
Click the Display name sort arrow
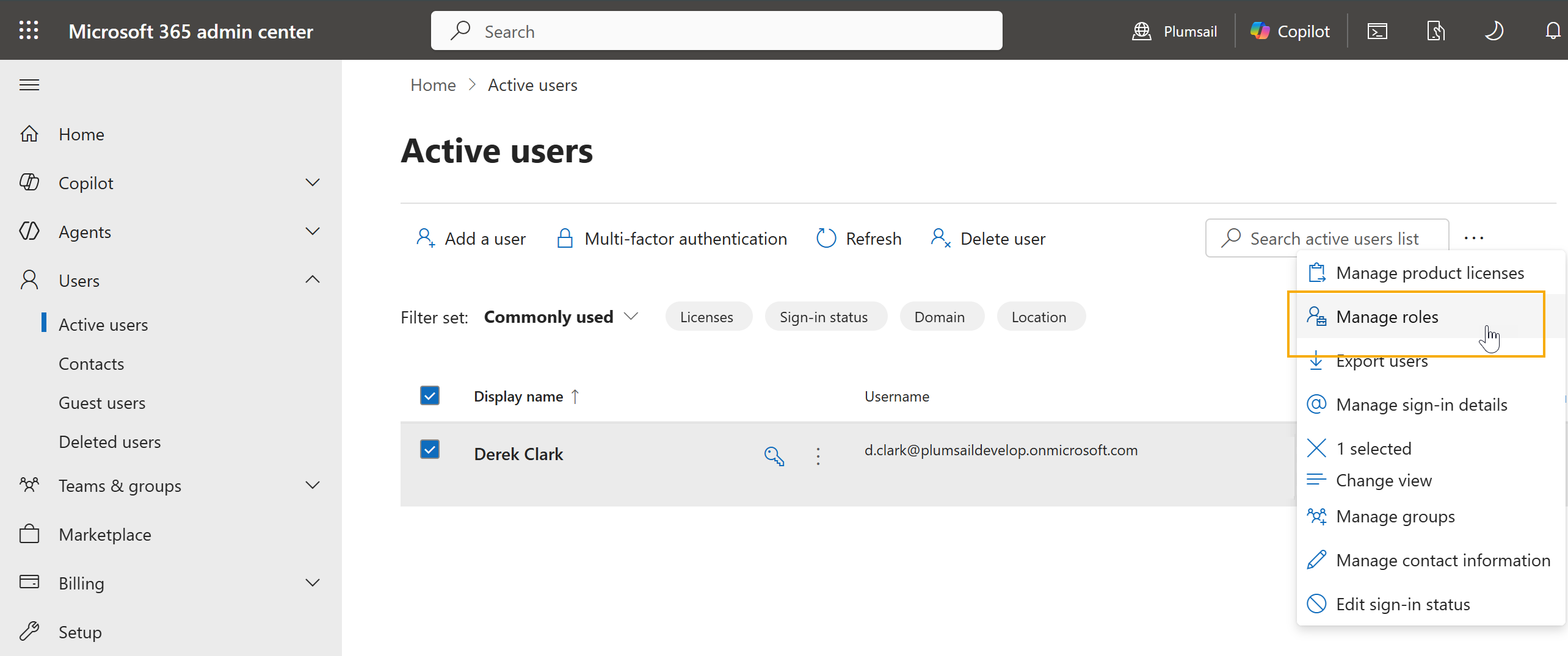575,396
